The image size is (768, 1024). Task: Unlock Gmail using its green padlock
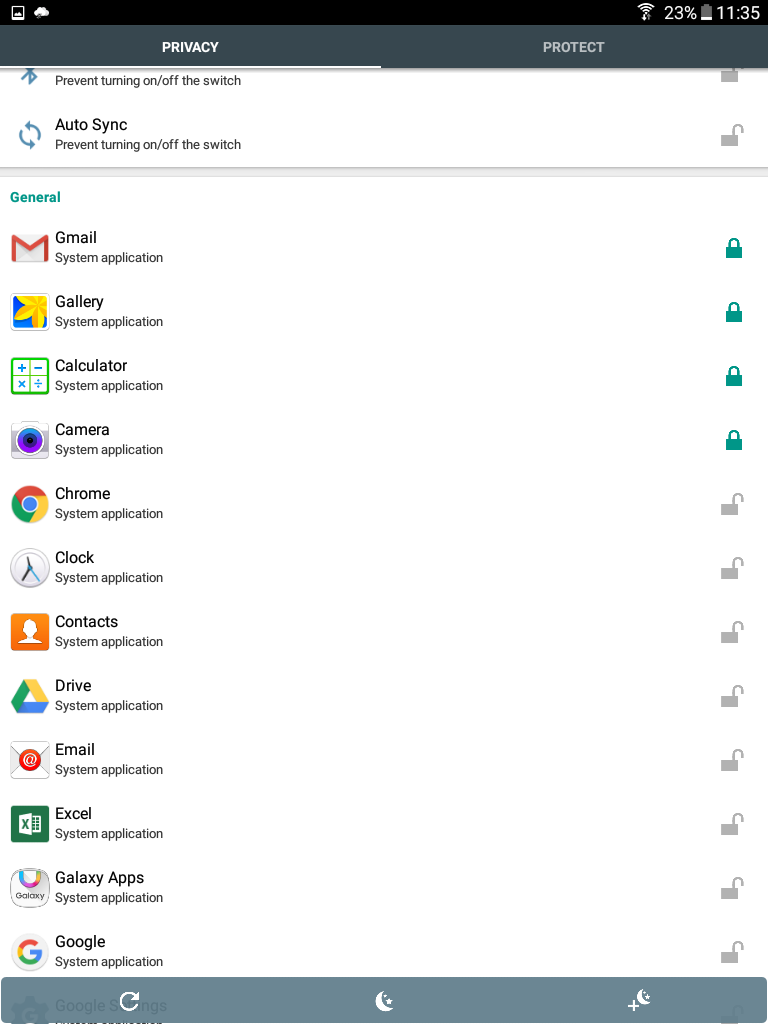(x=733, y=248)
